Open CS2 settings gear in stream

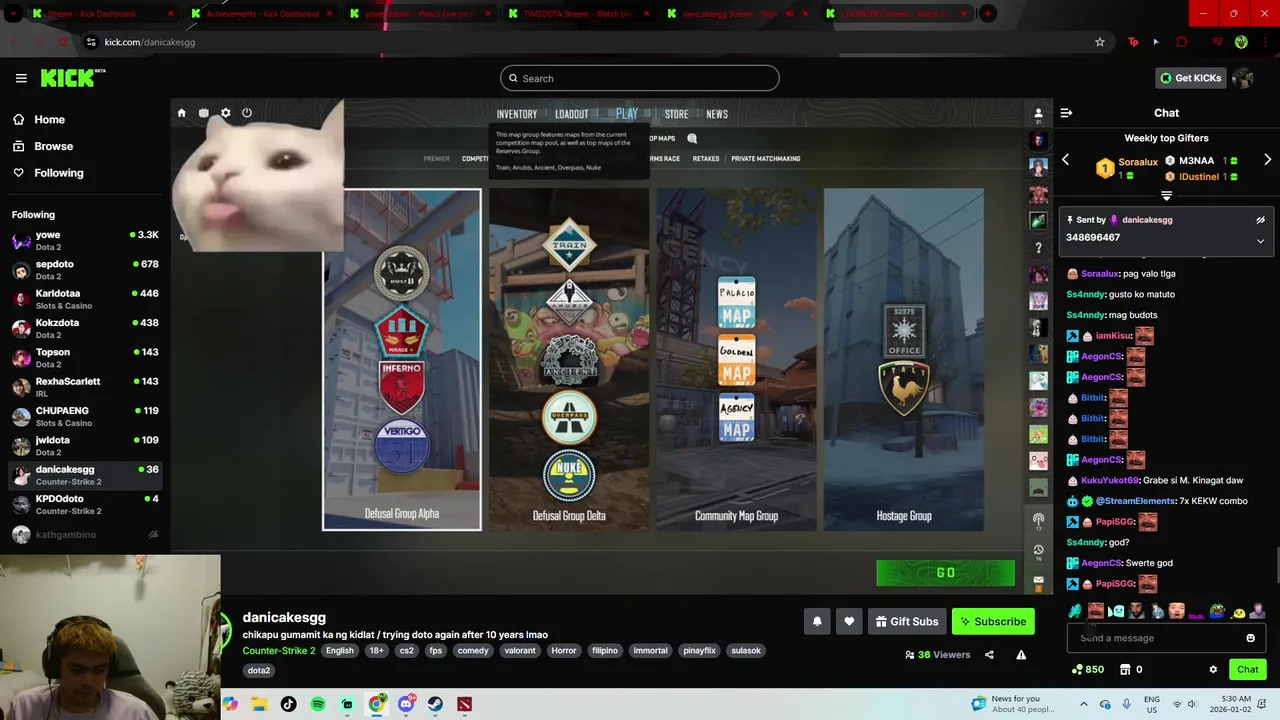coord(225,113)
